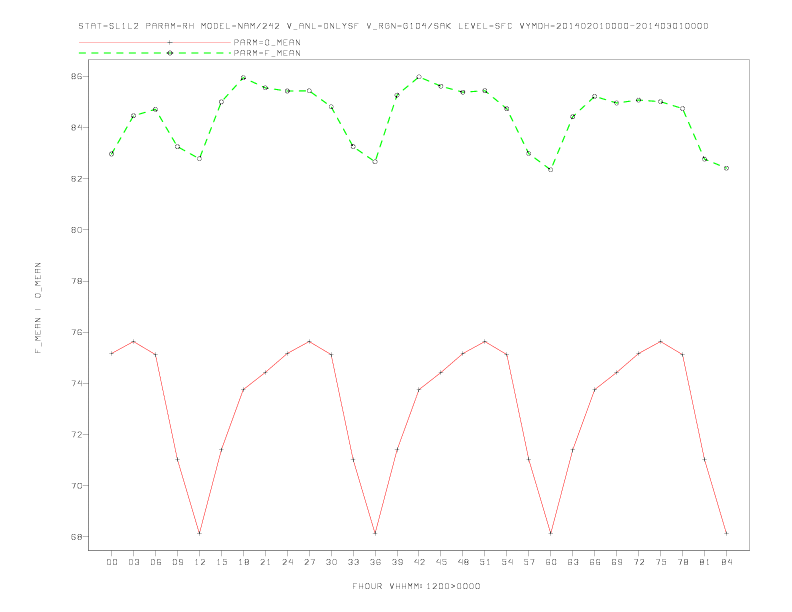Click the y-axis tick label 72
The width and height of the screenshot is (792, 612).
[76, 435]
